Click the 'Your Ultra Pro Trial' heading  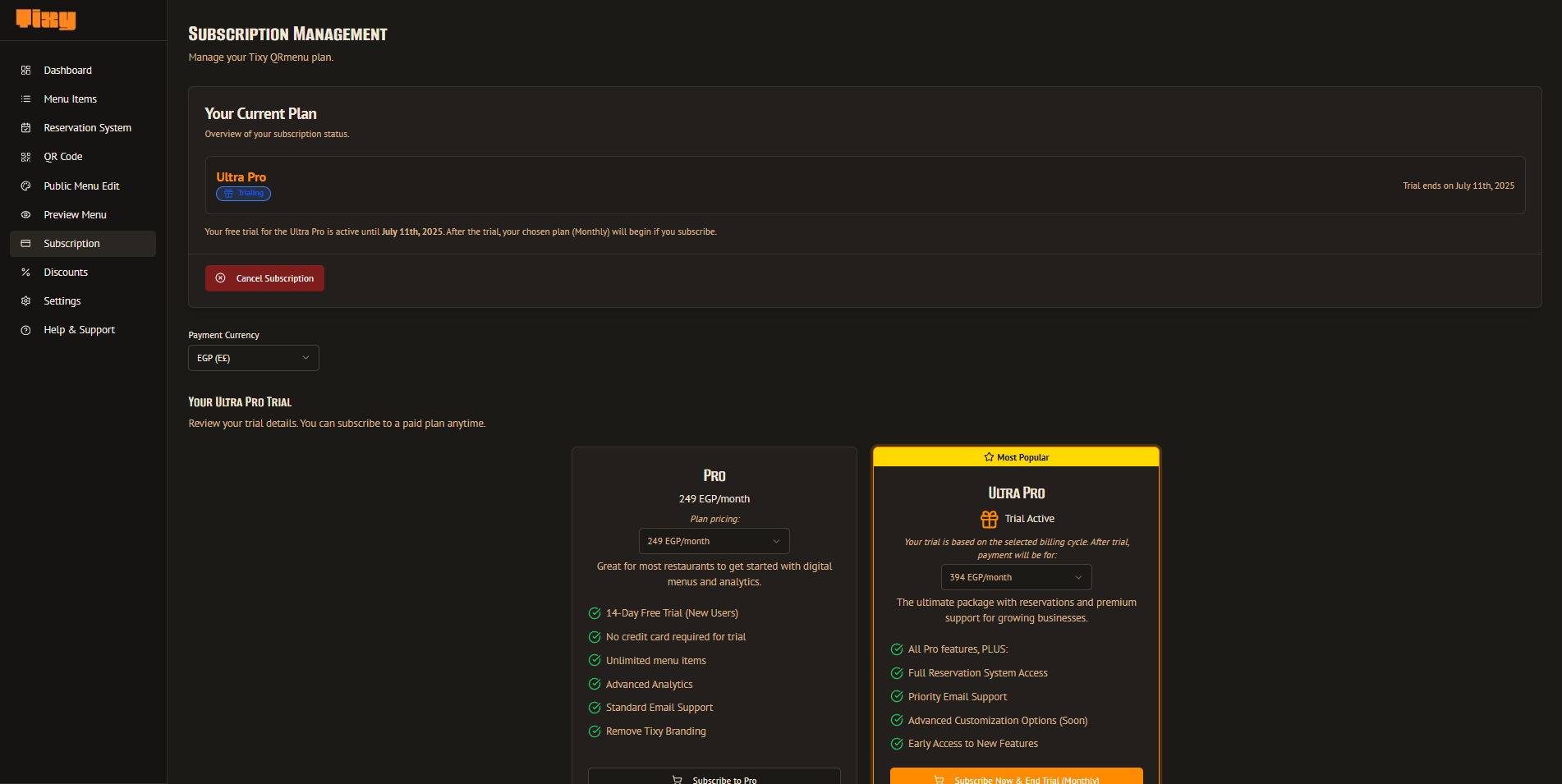pyautogui.click(x=240, y=402)
